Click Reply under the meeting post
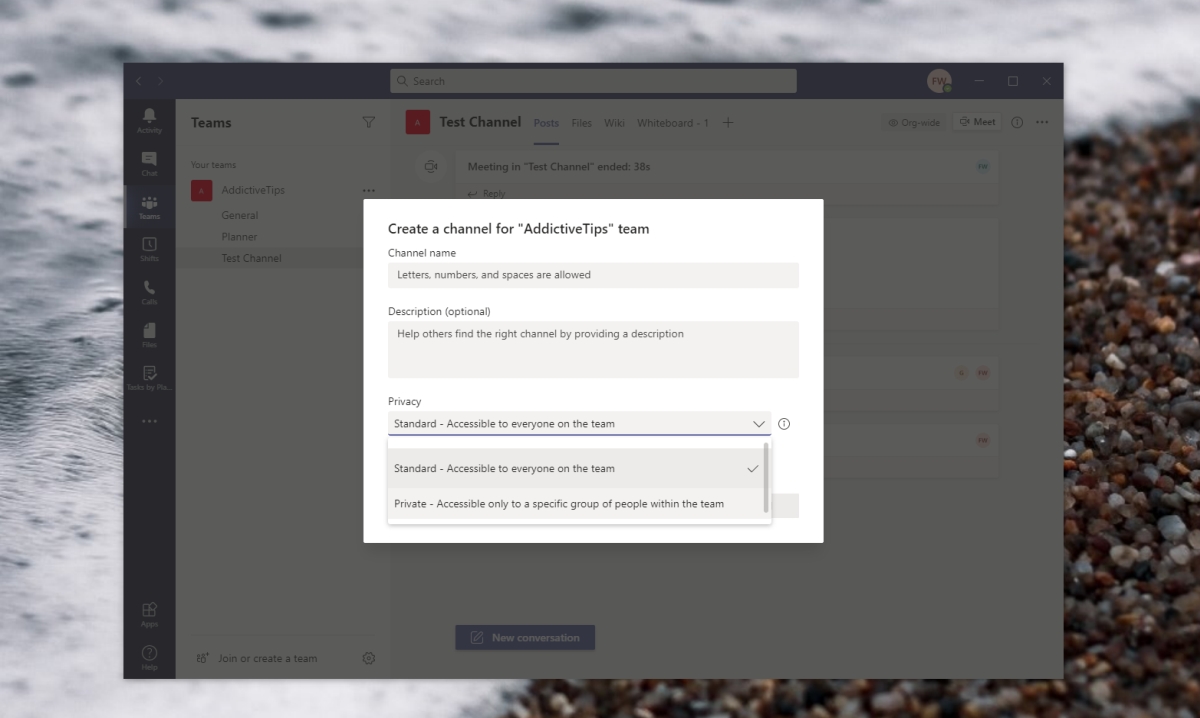Viewport: 1200px width, 718px height. (x=487, y=194)
